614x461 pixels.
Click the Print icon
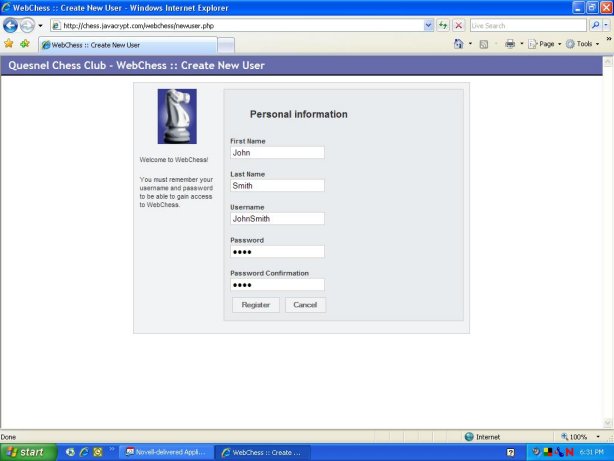[x=510, y=44]
